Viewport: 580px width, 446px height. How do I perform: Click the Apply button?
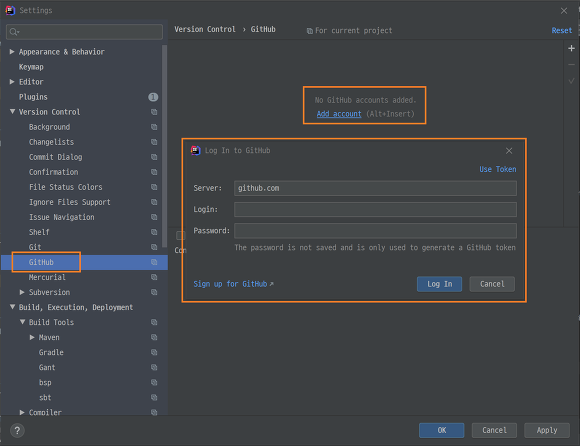coord(547,430)
